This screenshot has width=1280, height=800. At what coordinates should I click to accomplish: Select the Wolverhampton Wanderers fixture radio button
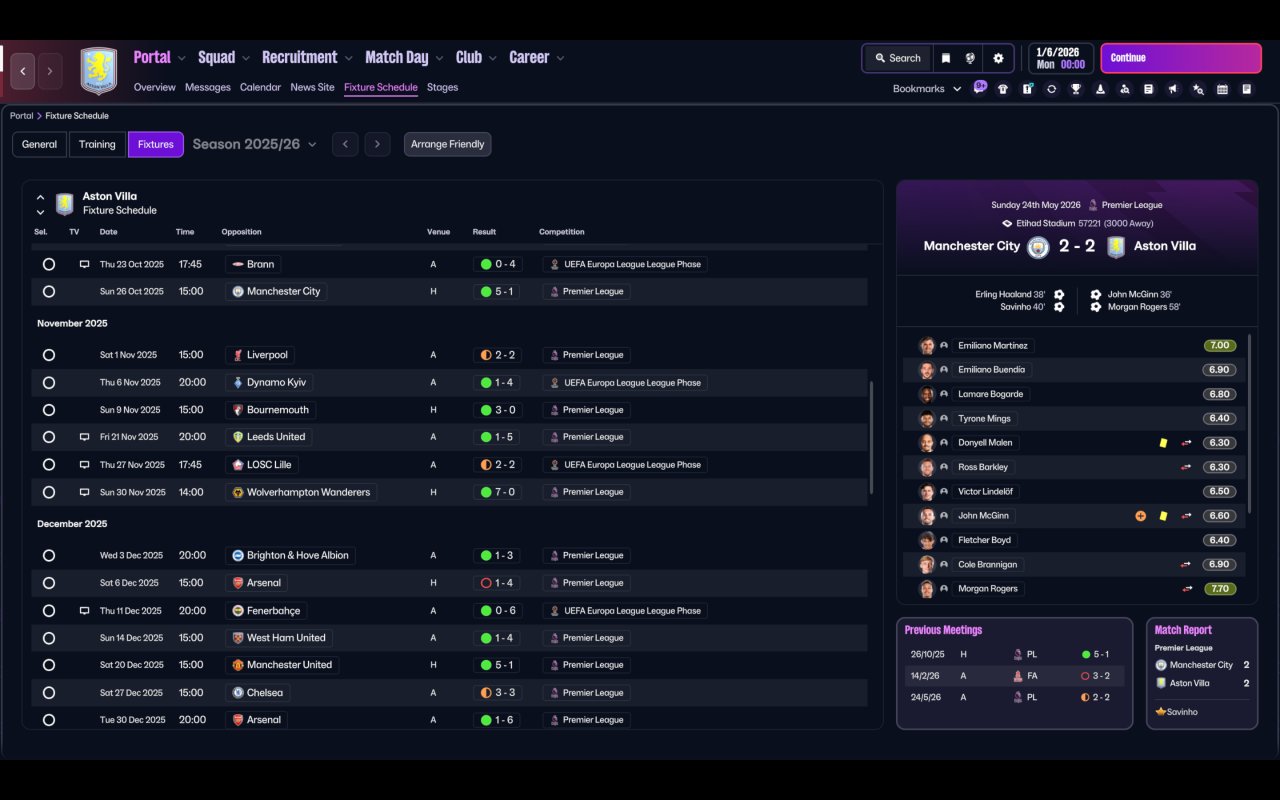(x=49, y=492)
